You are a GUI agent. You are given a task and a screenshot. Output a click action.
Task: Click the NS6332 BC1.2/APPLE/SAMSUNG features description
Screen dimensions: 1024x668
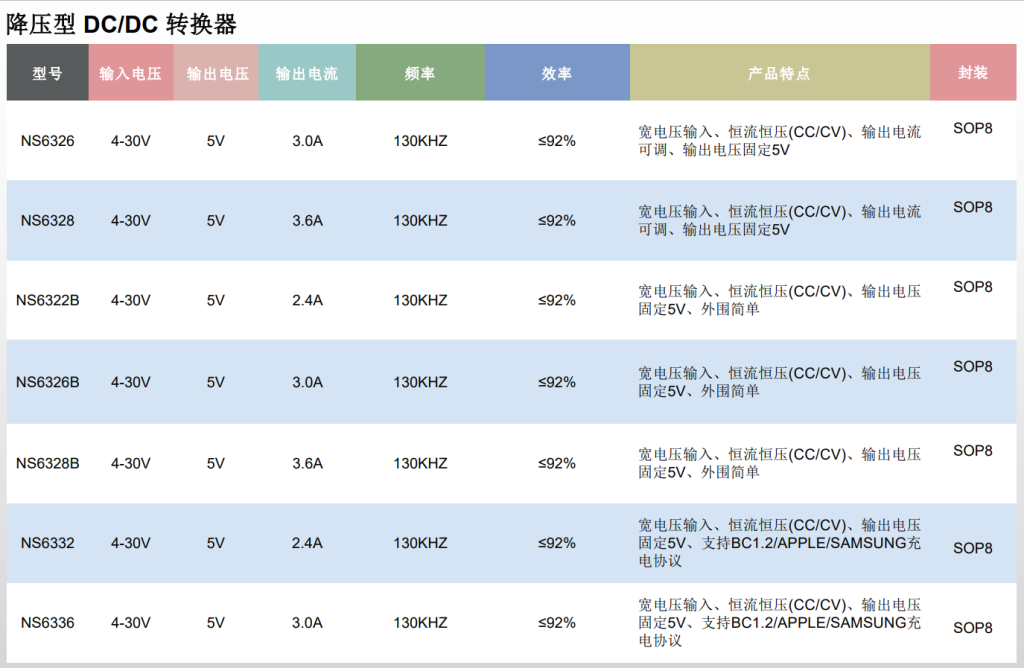(780, 543)
